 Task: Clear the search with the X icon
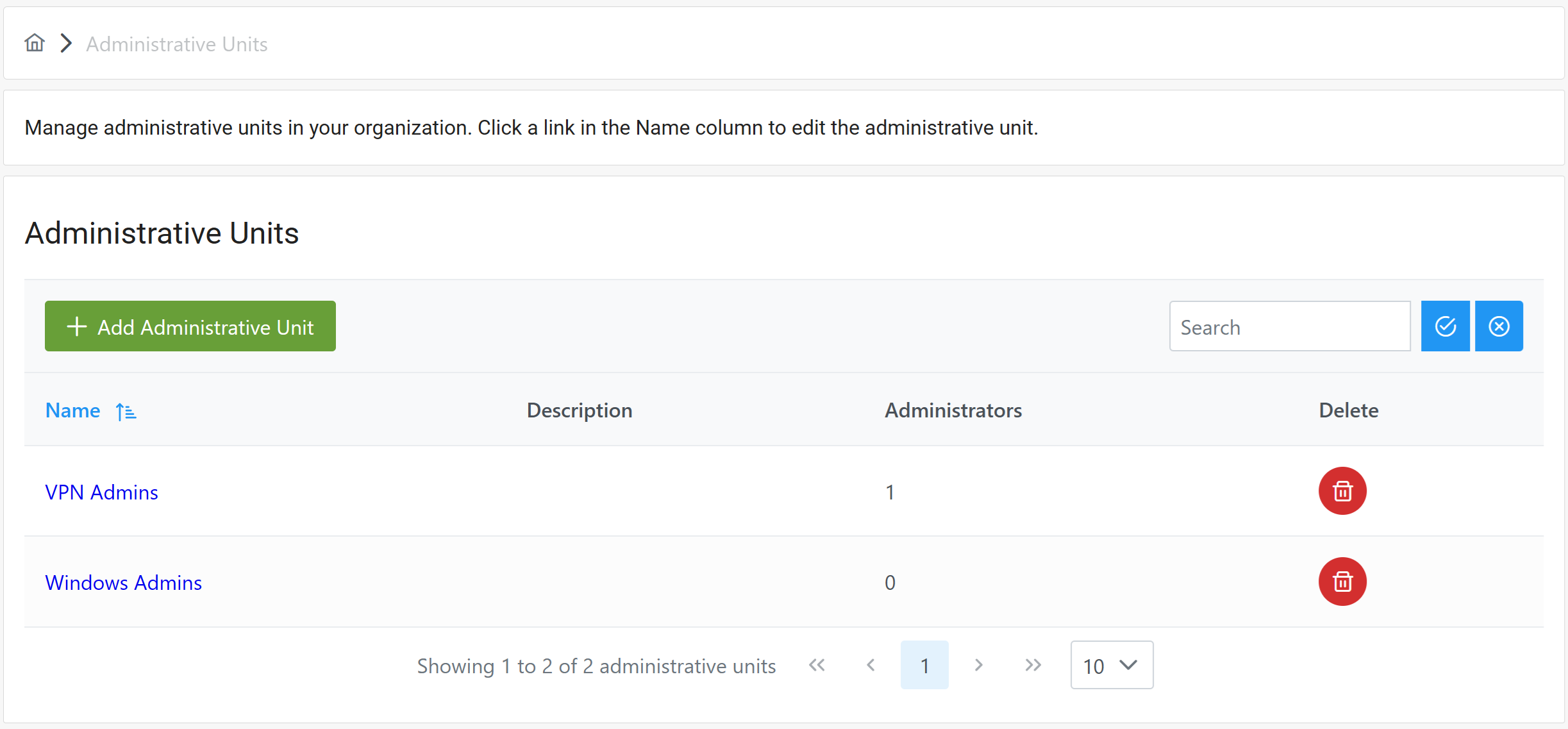pyautogui.click(x=1499, y=326)
